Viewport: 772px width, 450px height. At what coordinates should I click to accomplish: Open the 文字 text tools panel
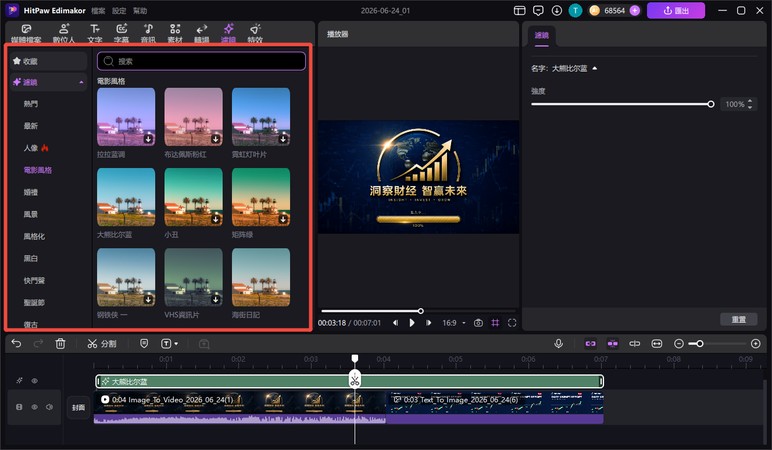95,33
